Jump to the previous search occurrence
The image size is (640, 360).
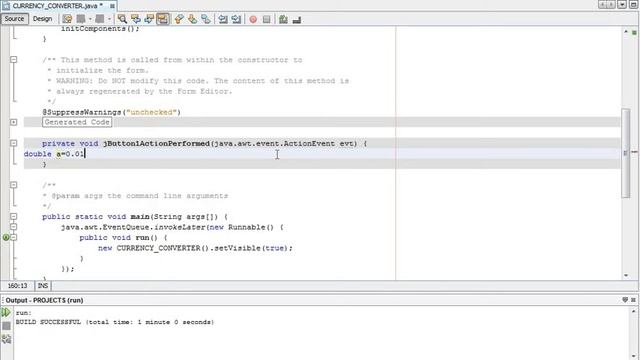coord(136,19)
